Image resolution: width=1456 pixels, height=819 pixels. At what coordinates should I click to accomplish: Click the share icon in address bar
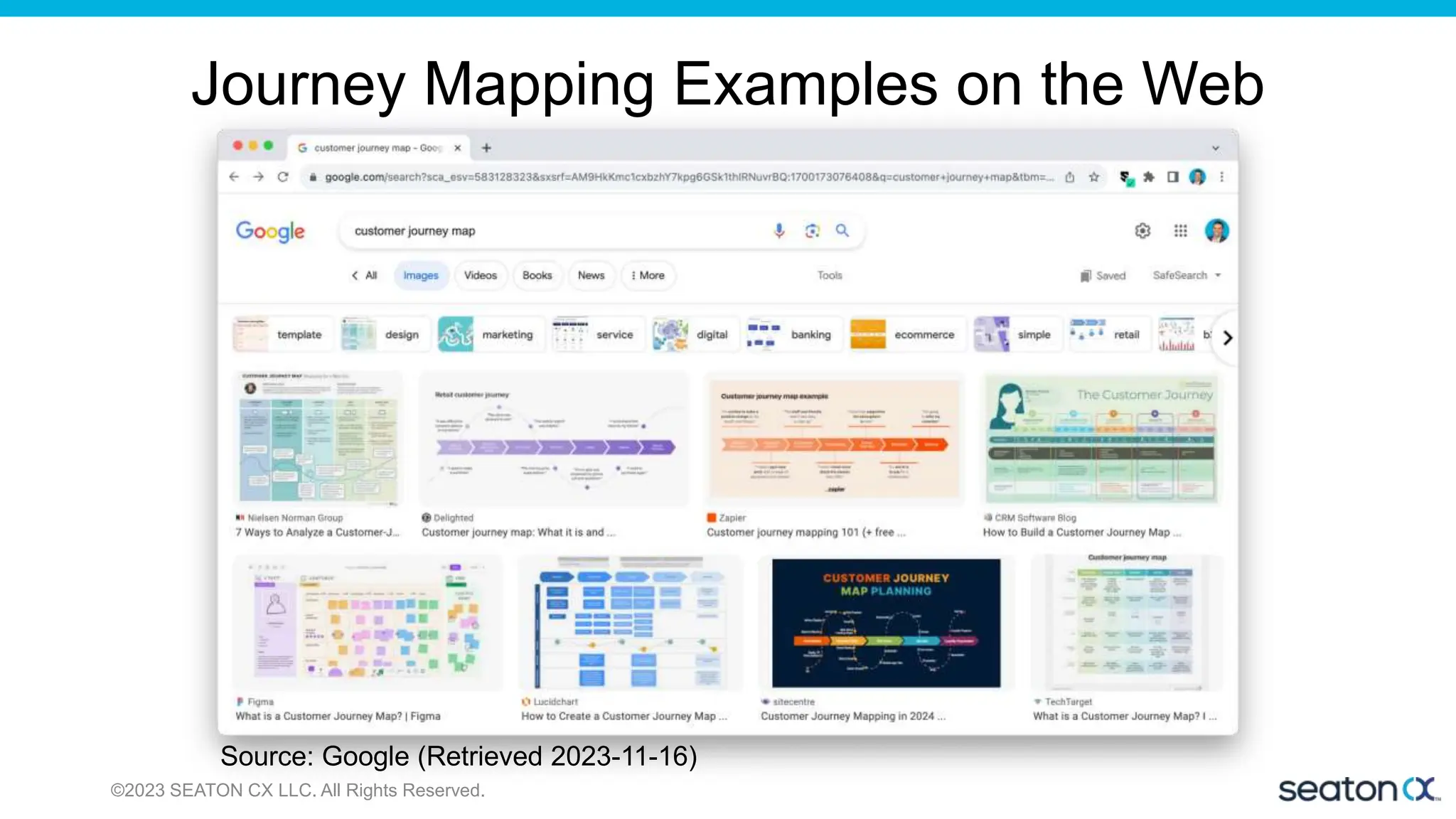(1069, 177)
